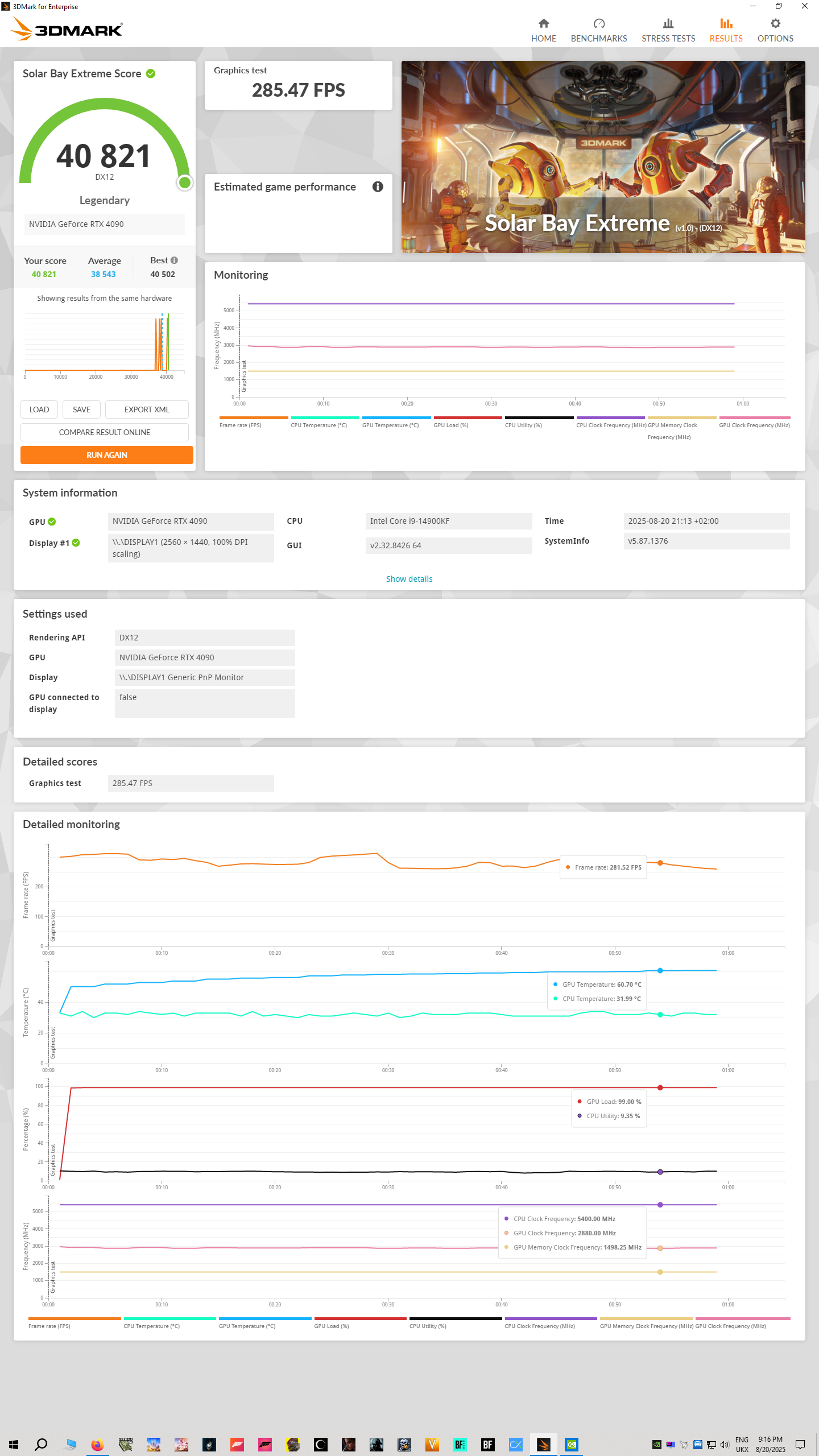Open Windows Start menu
Viewport: 819px width, 1456px height.
point(14,1444)
